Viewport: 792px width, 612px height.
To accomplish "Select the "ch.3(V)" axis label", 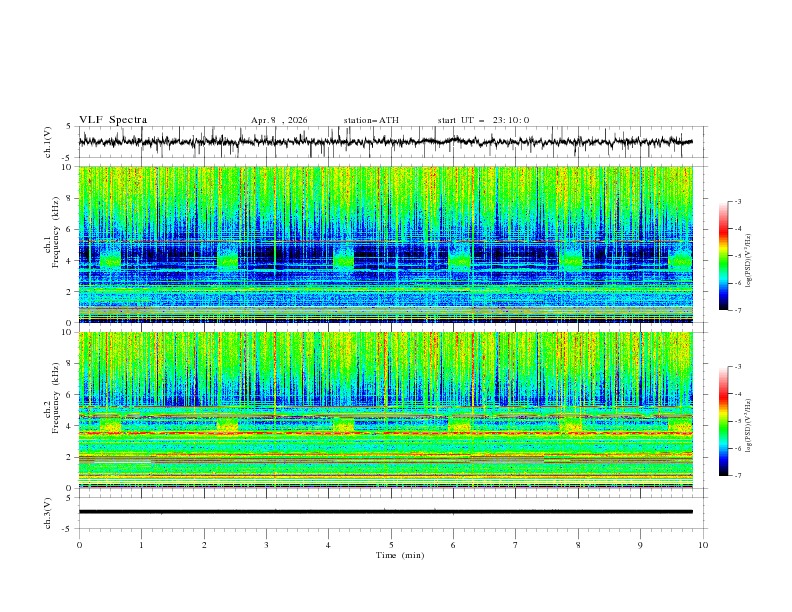I will tap(48, 513).
